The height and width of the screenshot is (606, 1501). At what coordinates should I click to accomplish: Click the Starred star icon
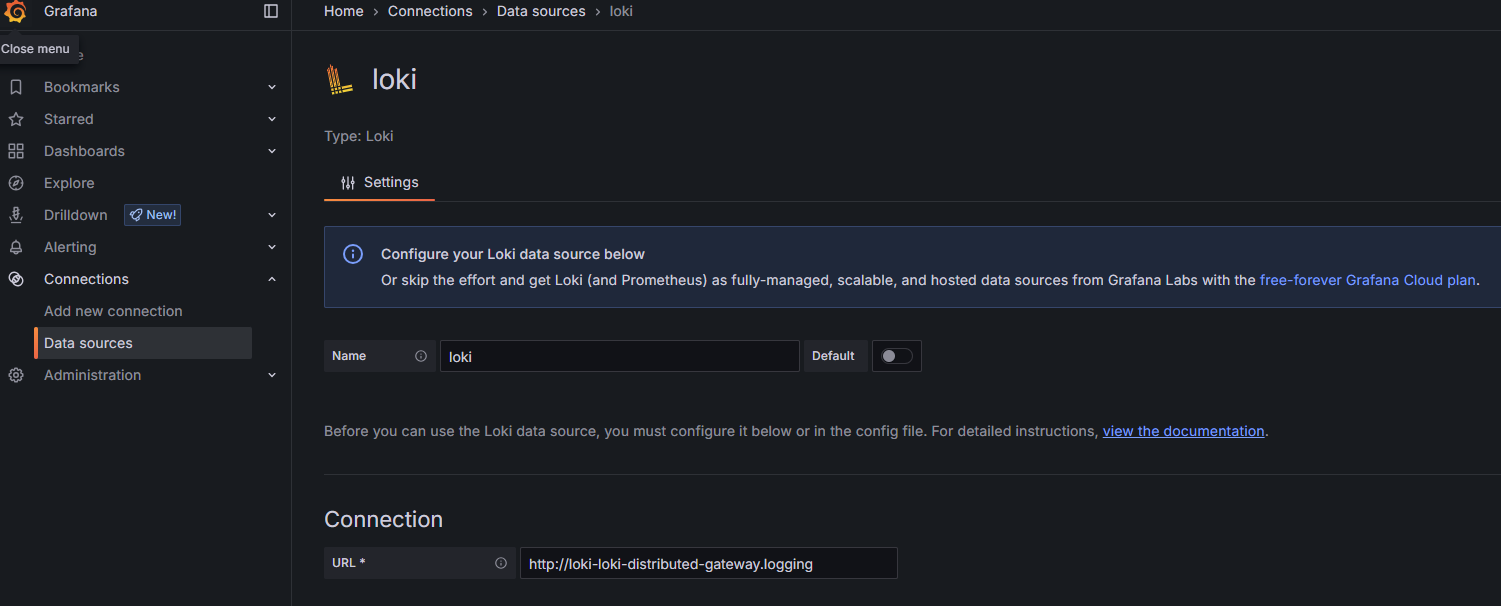(x=16, y=119)
